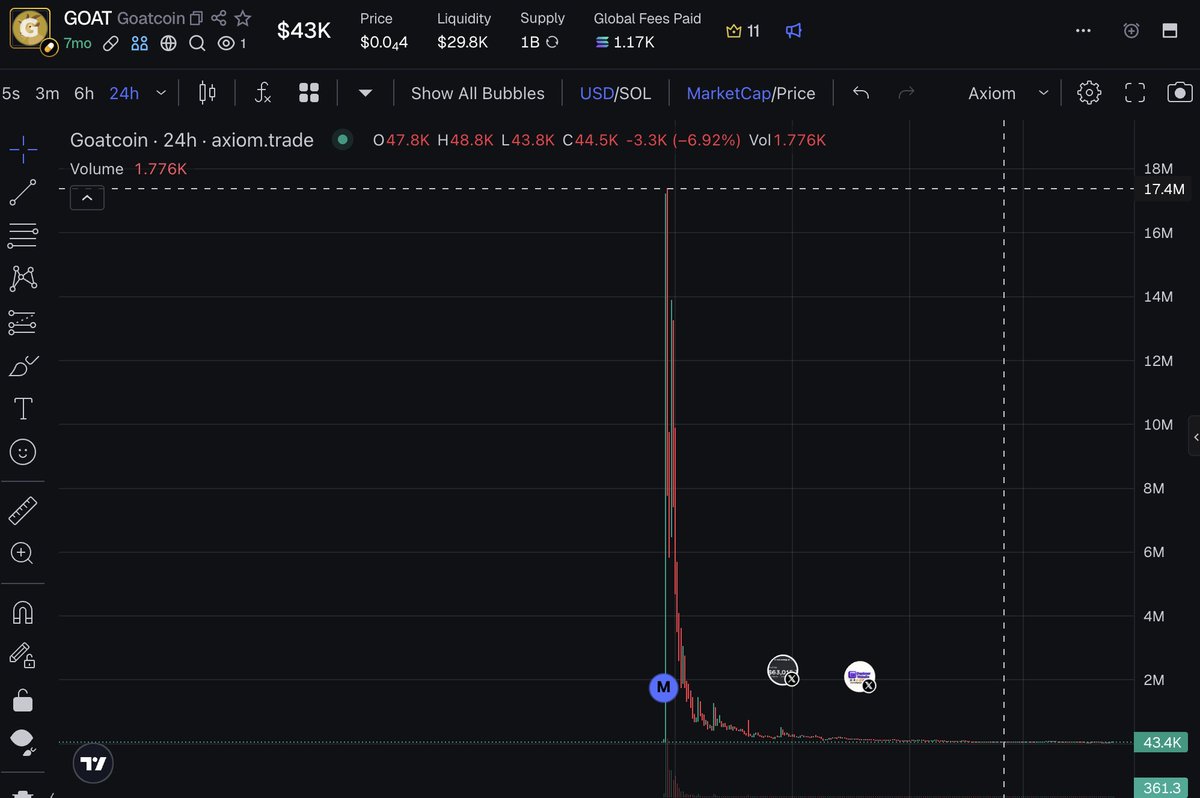The width and height of the screenshot is (1200, 798).
Task: Switch the currency to SOL
Action: 635,93
